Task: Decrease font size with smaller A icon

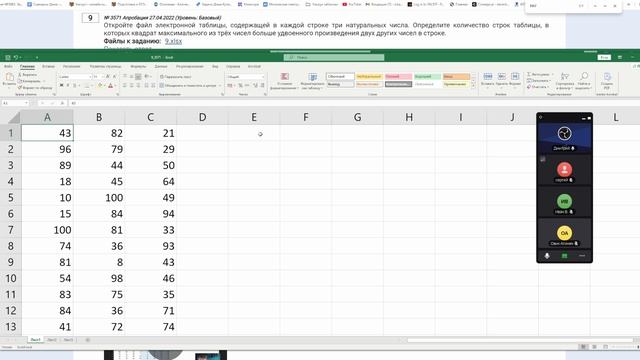Action: pyautogui.click(x=114, y=77)
